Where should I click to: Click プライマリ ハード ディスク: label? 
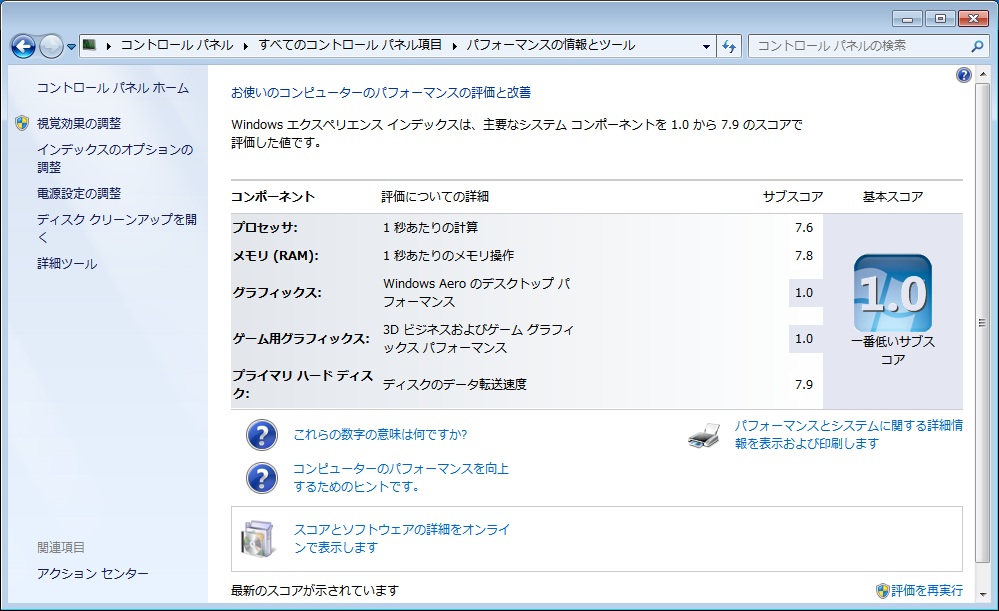303,384
